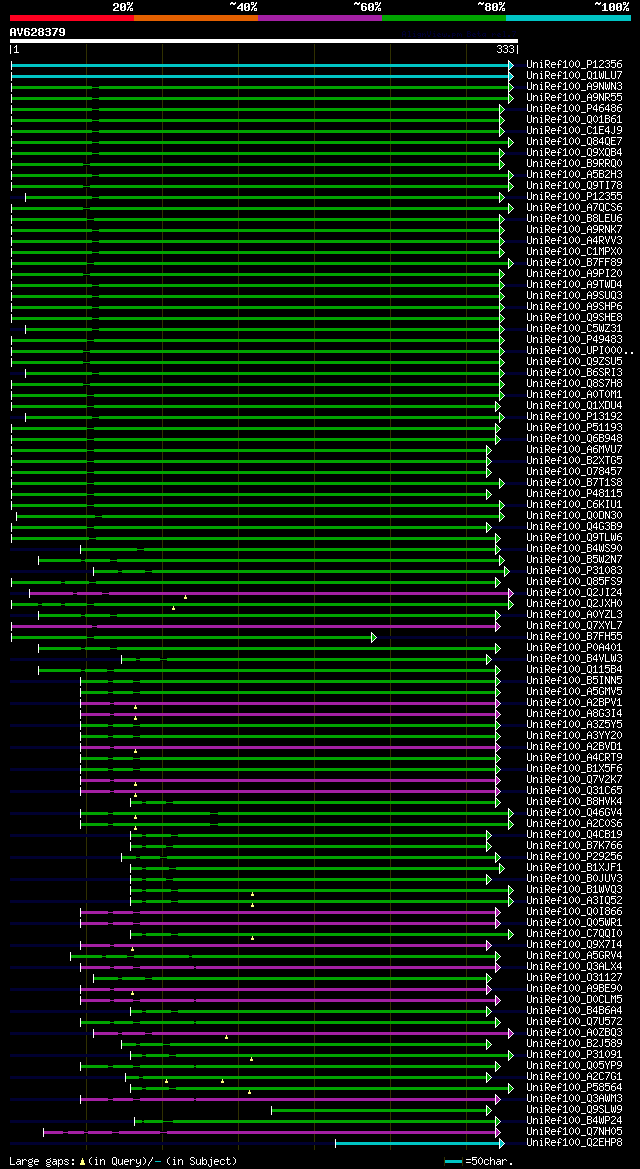Select the UniRef100_A5B2H3 label
The image size is (640, 1169).
[574, 175]
